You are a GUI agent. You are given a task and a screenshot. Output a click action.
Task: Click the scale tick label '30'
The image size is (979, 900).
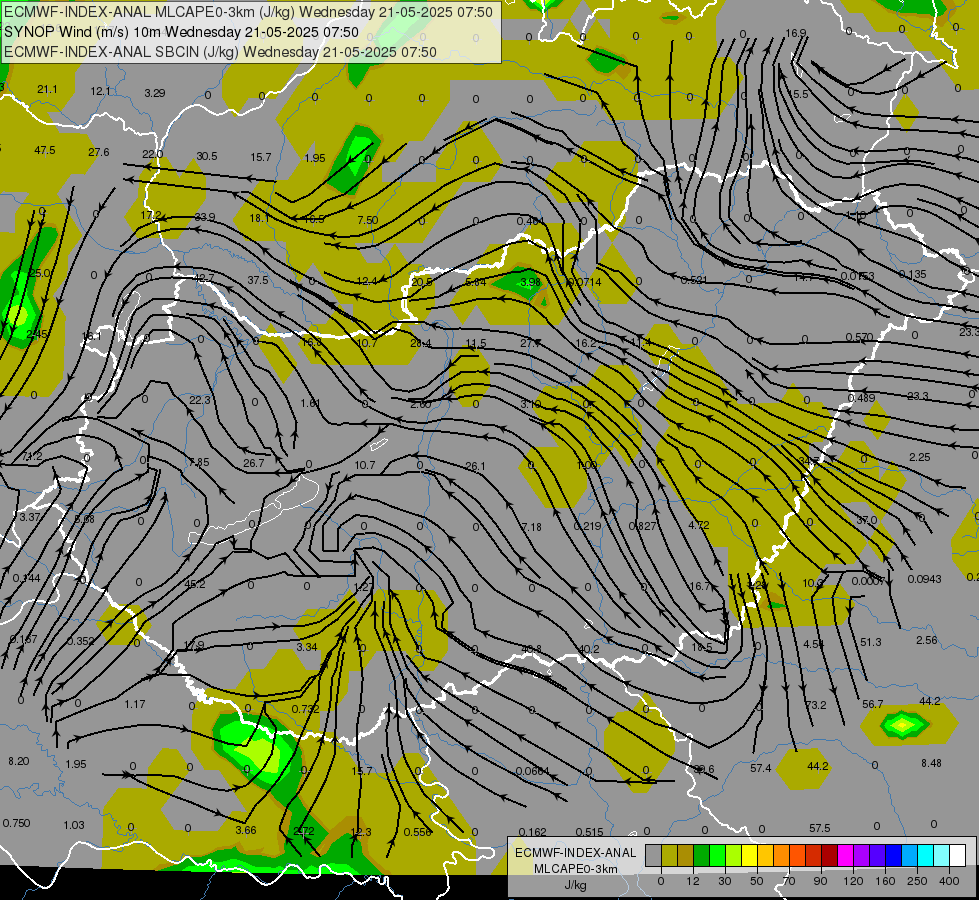tap(725, 881)
